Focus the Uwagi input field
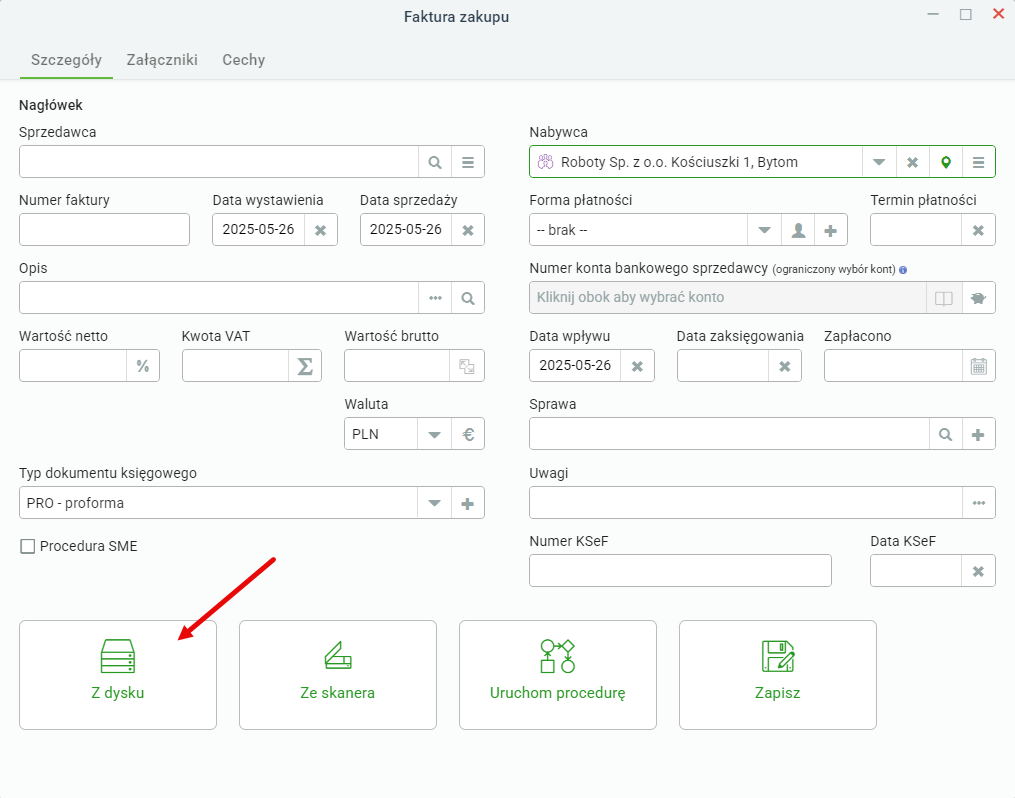 746,503
